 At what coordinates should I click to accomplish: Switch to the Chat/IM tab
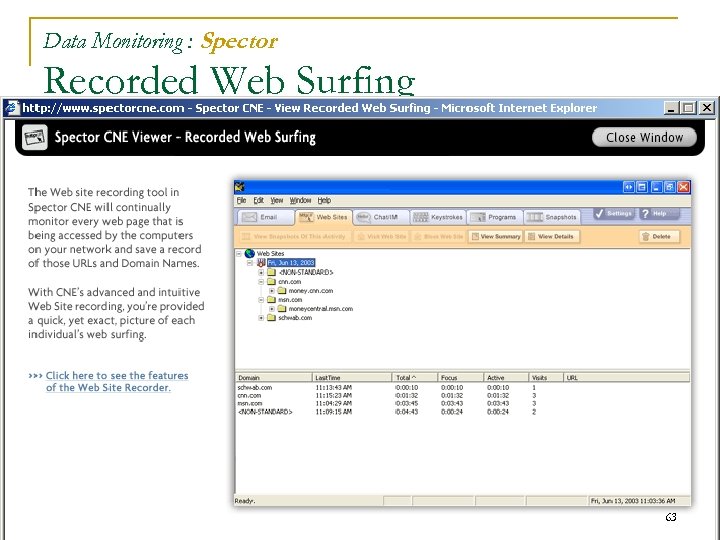pyautogui.click(x=379, y=217)
